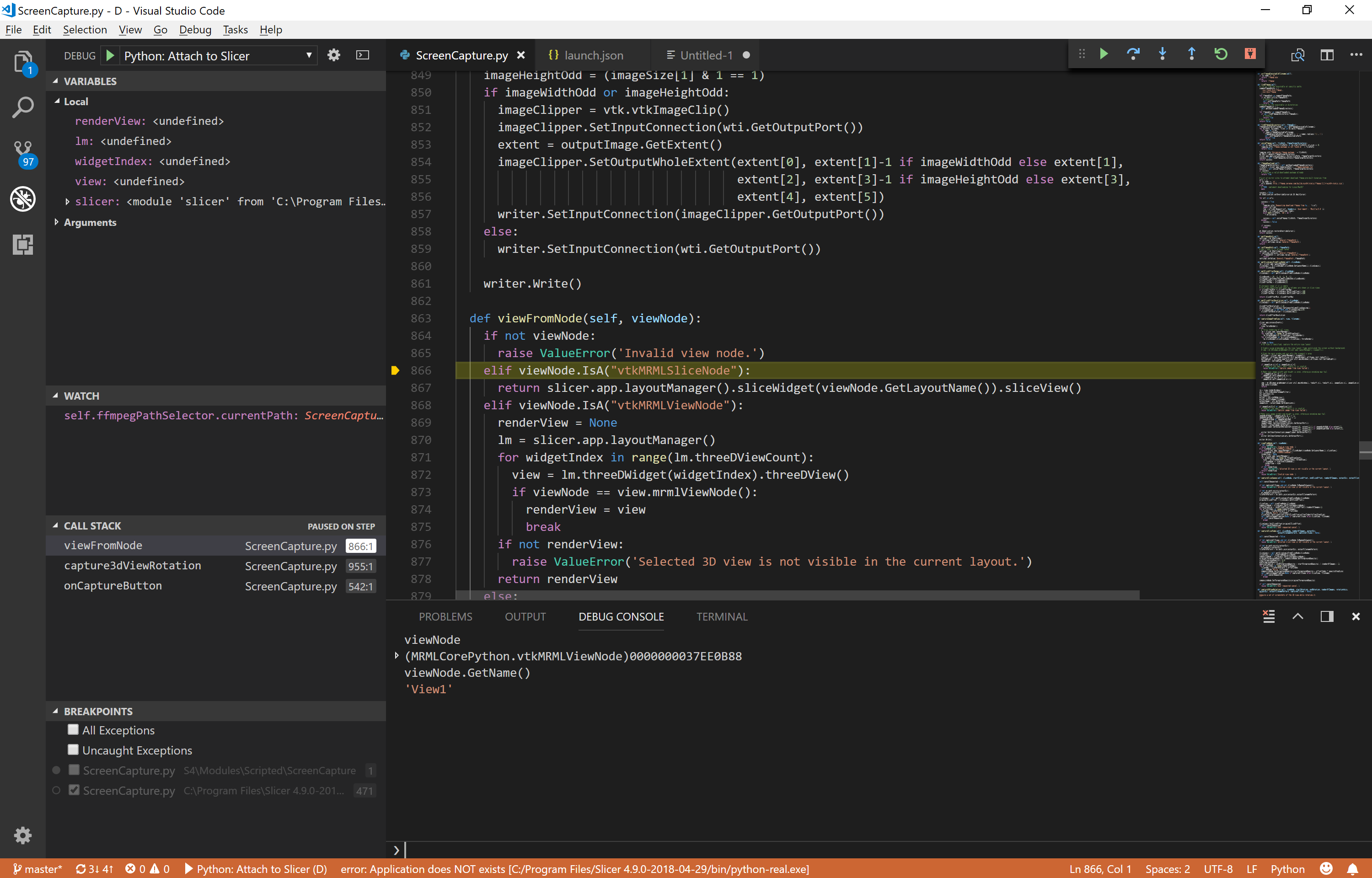Screen dimensions: 1372x878
Task: Click the Step Out debug icon
Action: [1191, 54]
